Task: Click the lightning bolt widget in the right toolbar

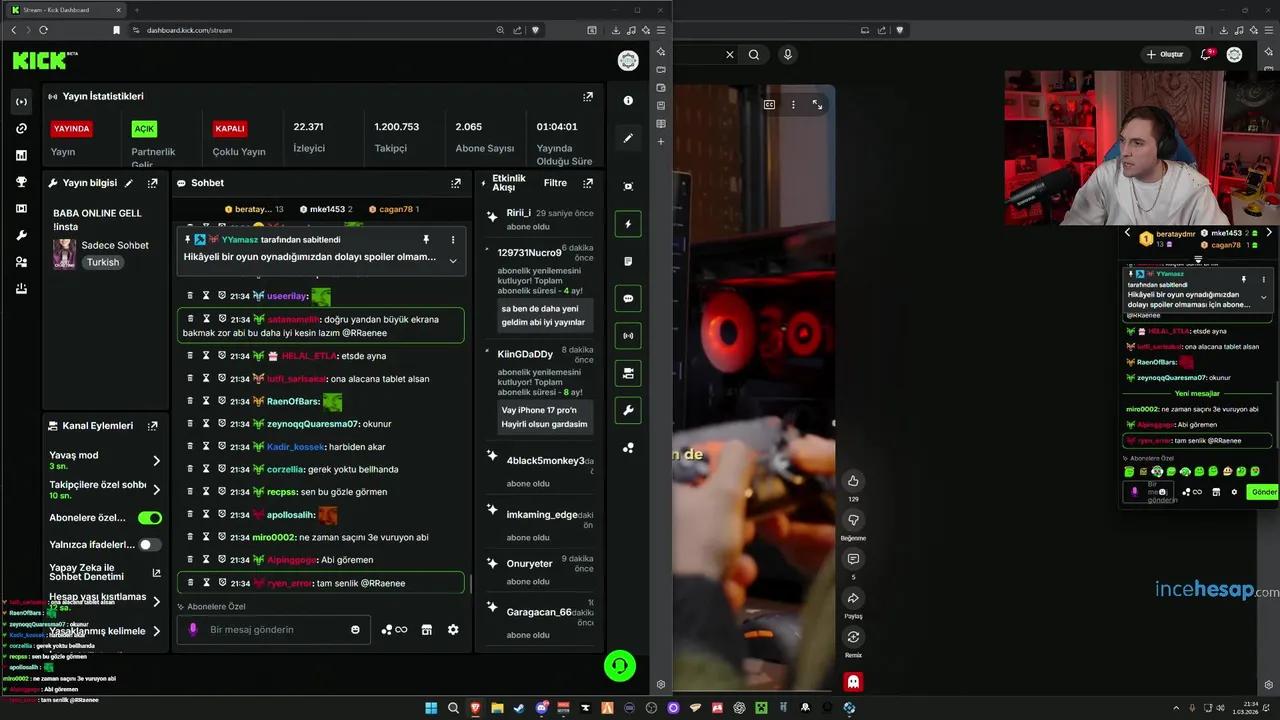Action: [628, 224]
